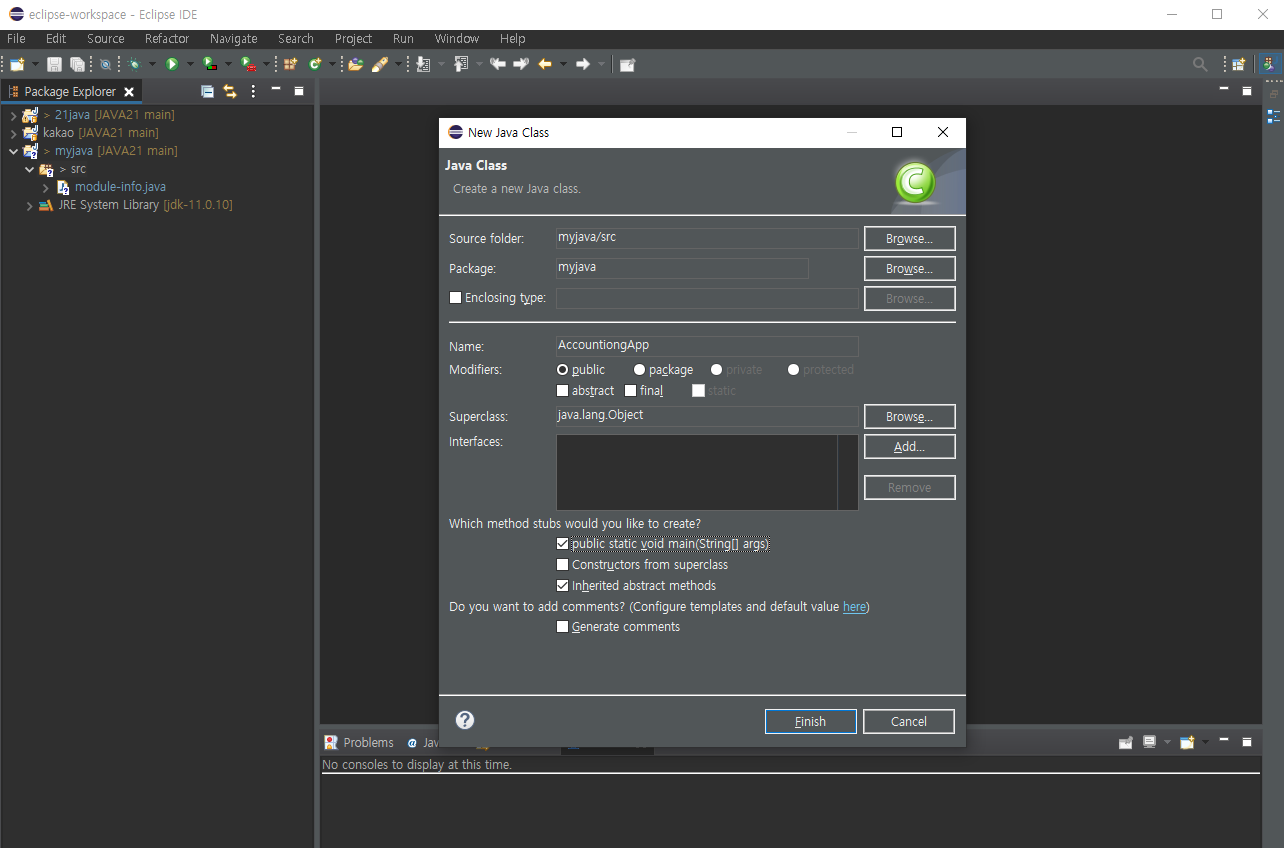The width and height of the screenshot is (1284, 848).
Task: Expand the kakao project node
Action: (12, 133)
